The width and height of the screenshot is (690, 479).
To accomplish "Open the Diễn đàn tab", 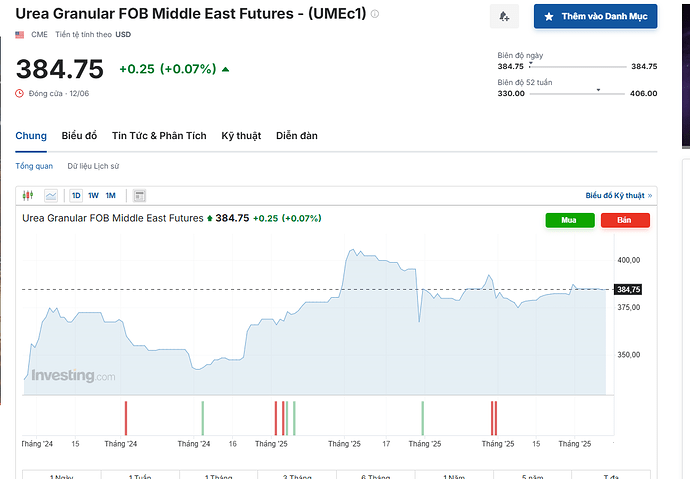I will click(297, 136).
